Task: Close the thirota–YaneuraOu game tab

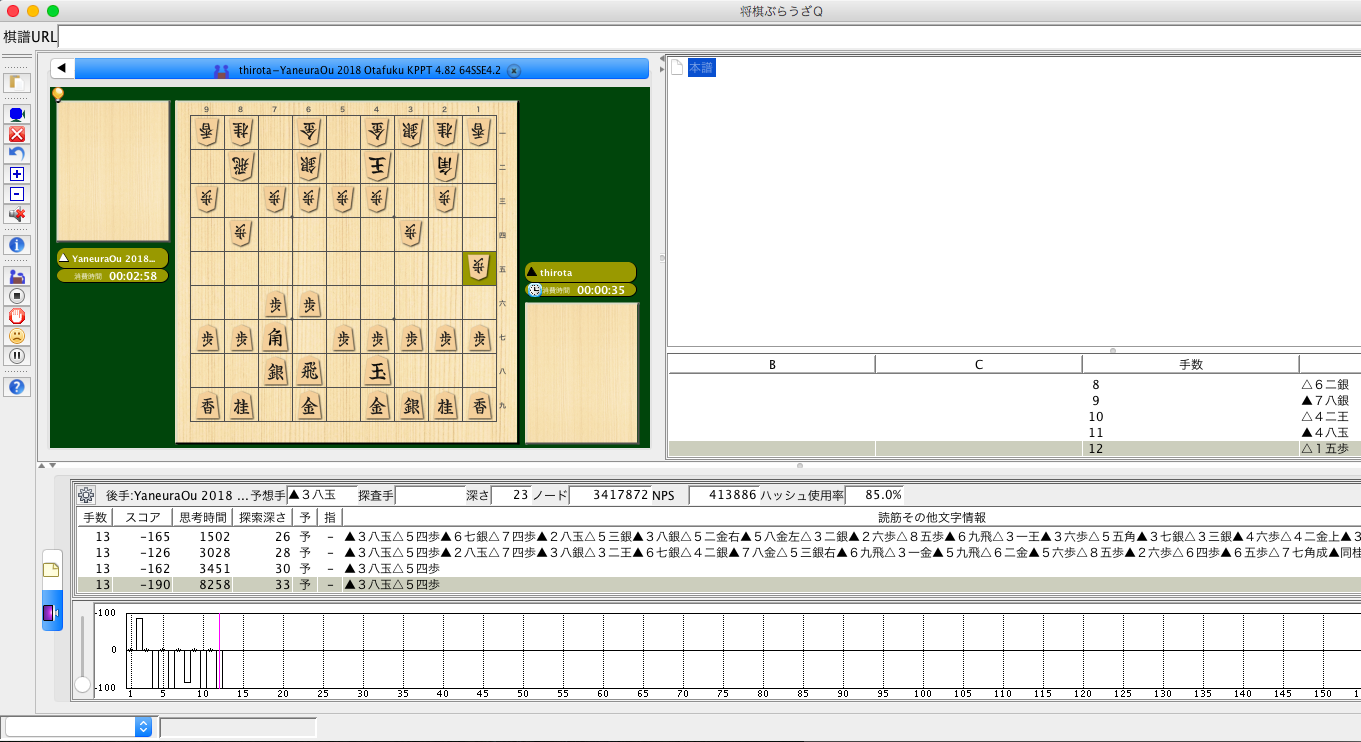Action: [514, 71]
